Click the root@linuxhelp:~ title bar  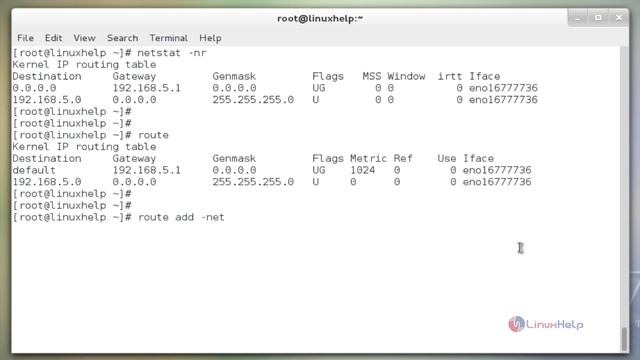point(320,18)
